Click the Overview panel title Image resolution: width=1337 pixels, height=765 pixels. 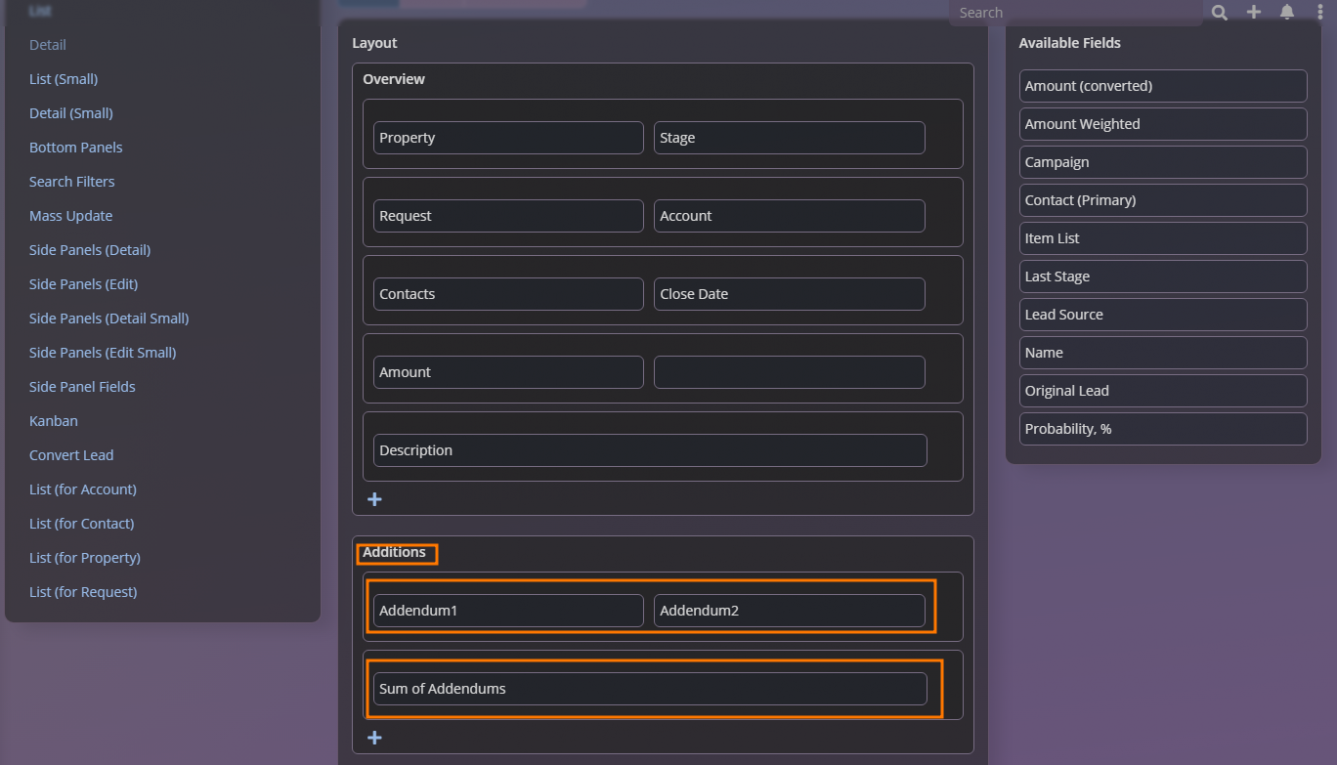[394, 79]
